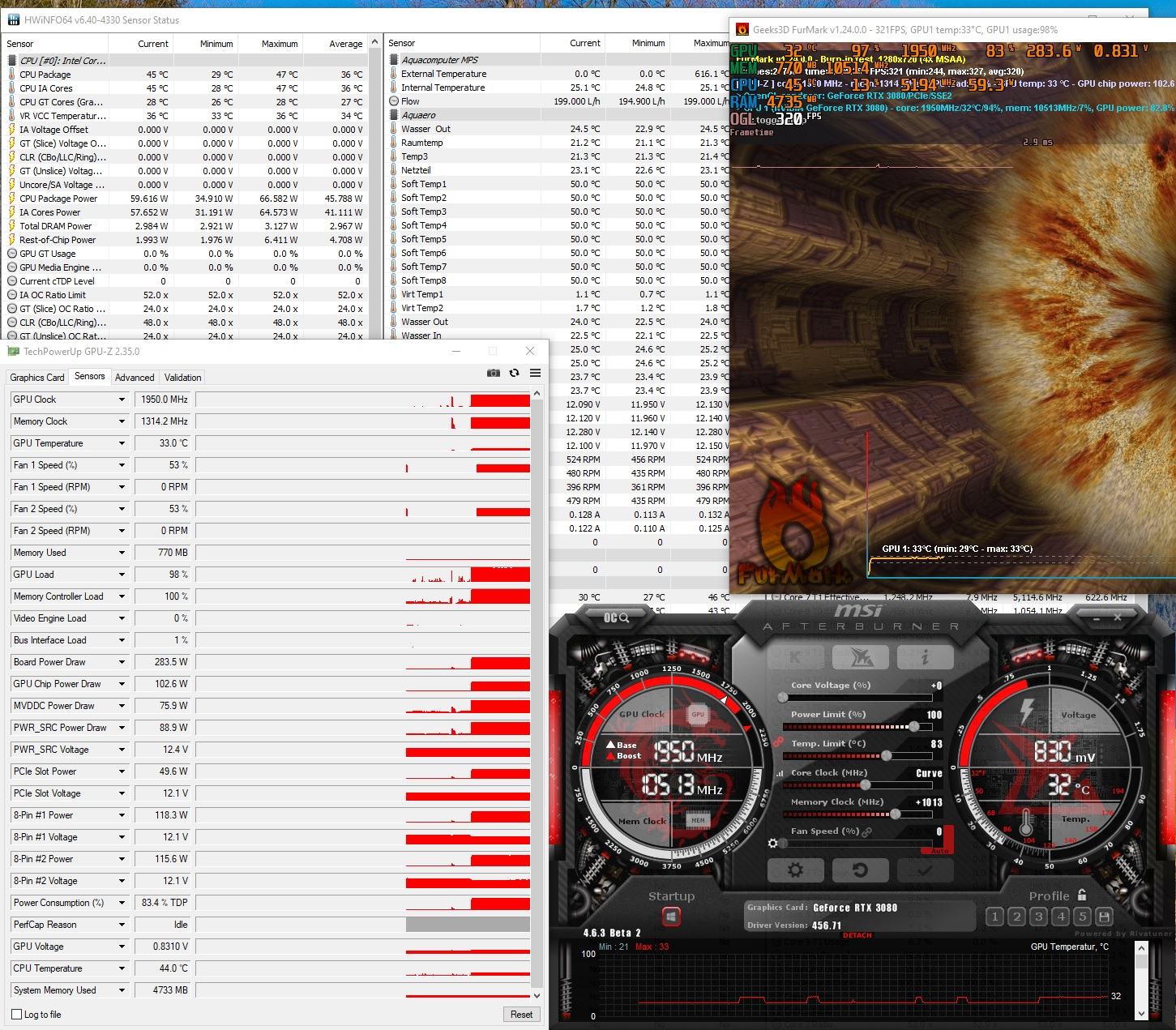Screen dimensions: 1176x1030
Task: Click HWiNFO left Sensor column header
Action: click(x=55, y=44)
